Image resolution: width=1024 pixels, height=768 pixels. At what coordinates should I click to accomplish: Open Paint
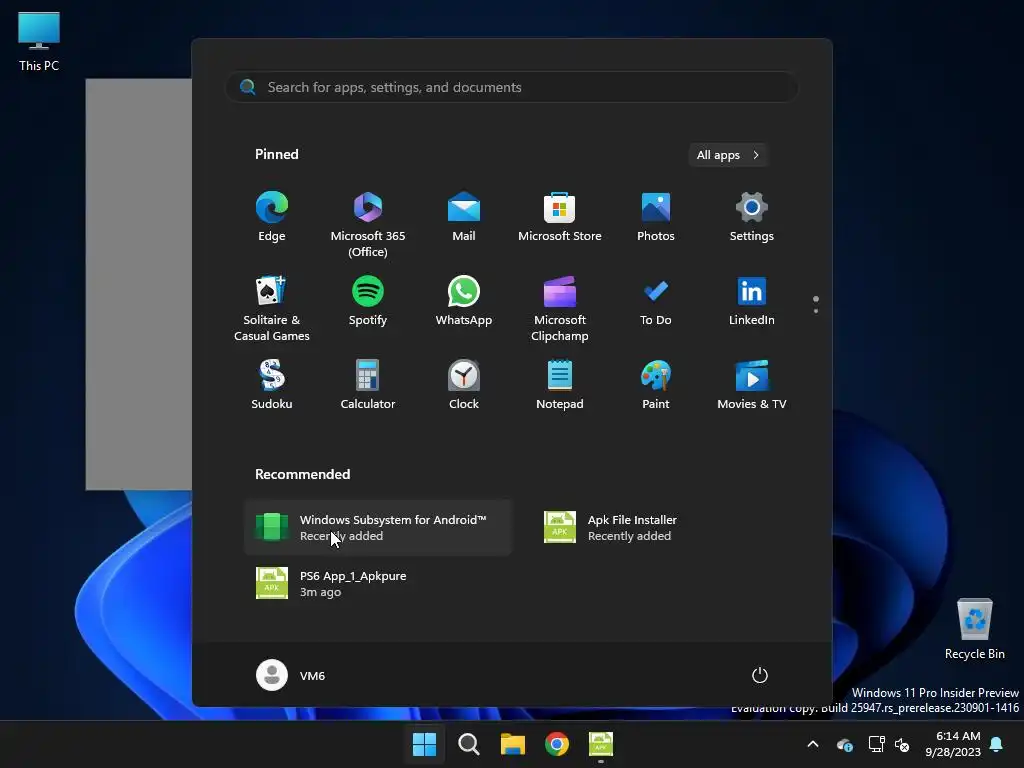tap(656, 385)
